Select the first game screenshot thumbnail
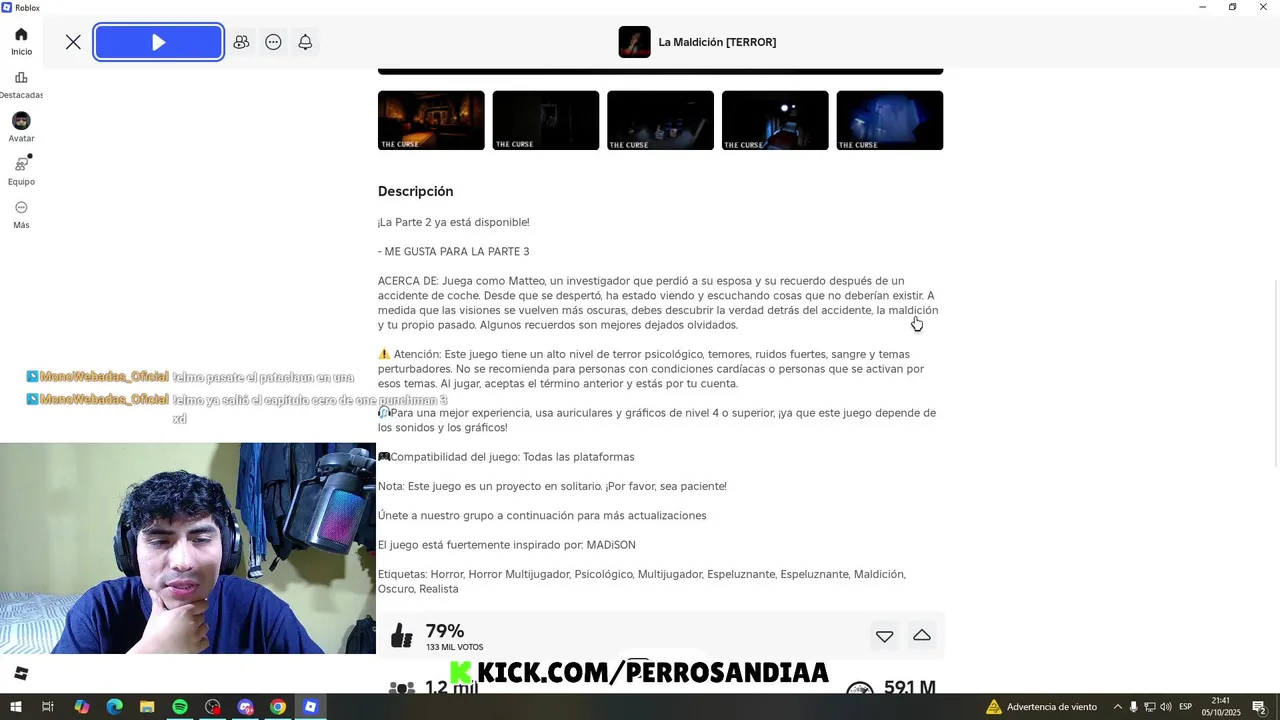1280x720 pixels. (431, 120)
